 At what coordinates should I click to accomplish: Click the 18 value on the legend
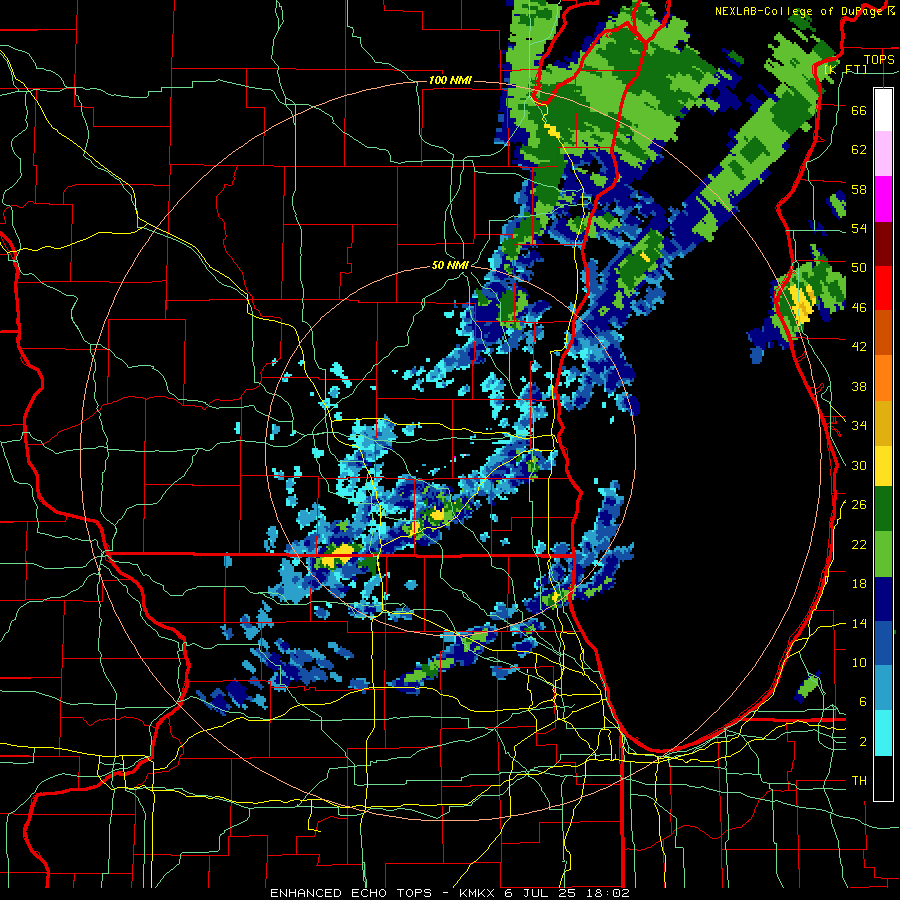coord(859,584)
